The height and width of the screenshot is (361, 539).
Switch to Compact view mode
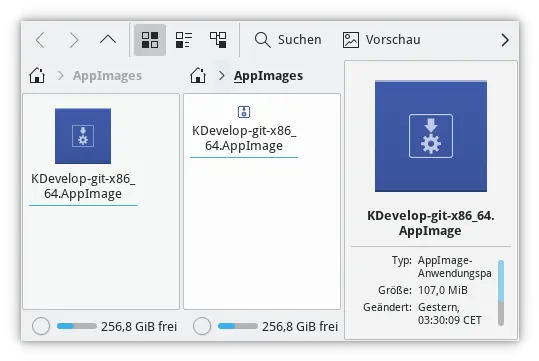(184, 40)
